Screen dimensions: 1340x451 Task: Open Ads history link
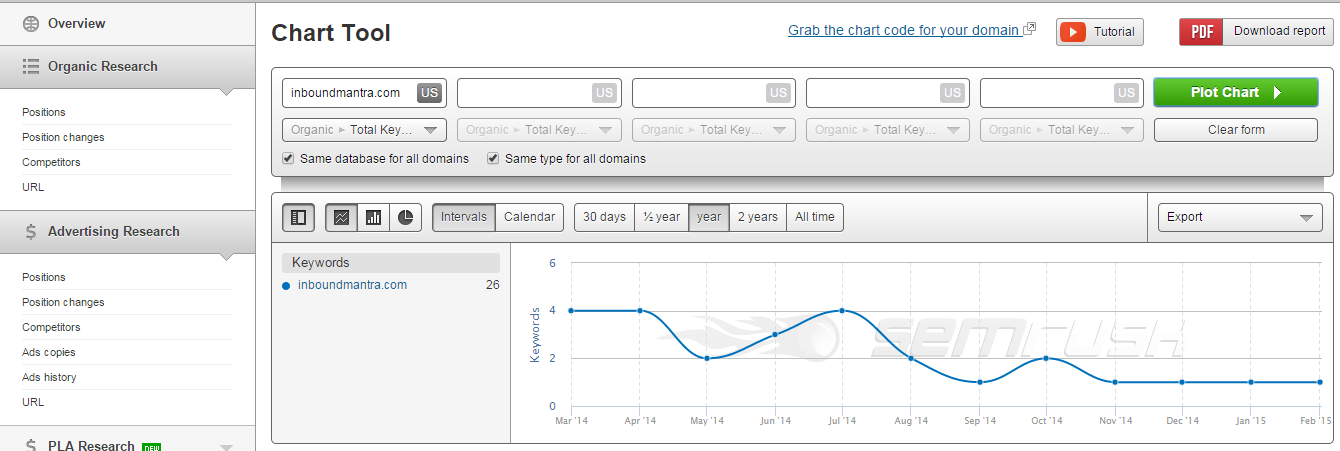[49, 377]
